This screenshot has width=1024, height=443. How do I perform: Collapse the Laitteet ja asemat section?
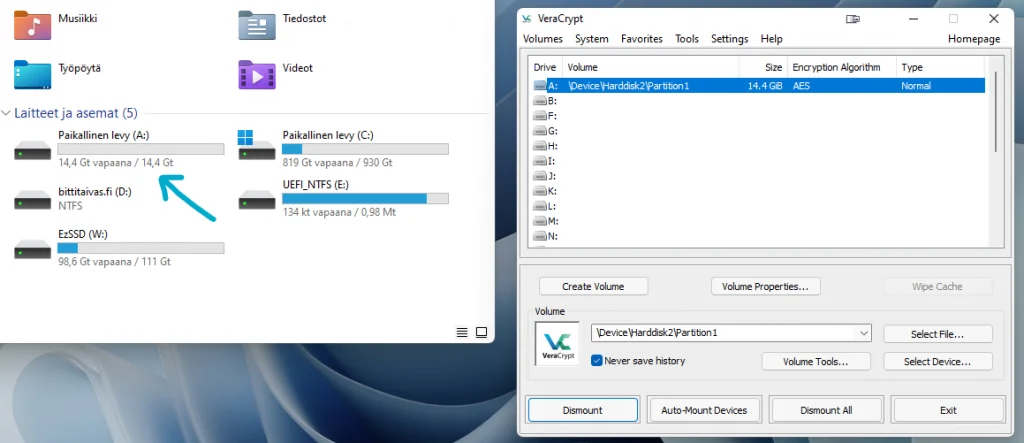click(x=7, y=114)
